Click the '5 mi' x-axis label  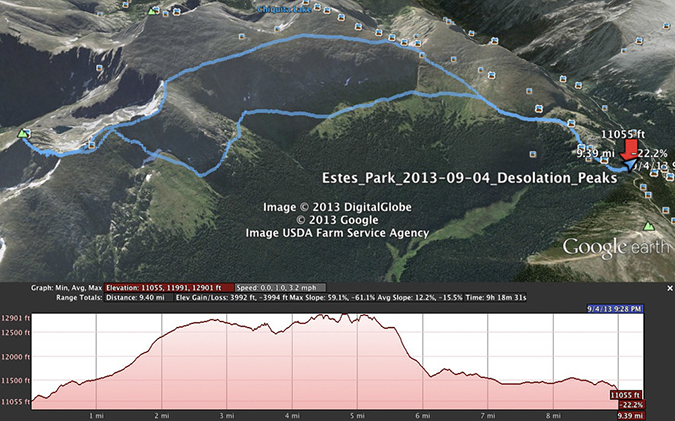click(x=358, y=416)
